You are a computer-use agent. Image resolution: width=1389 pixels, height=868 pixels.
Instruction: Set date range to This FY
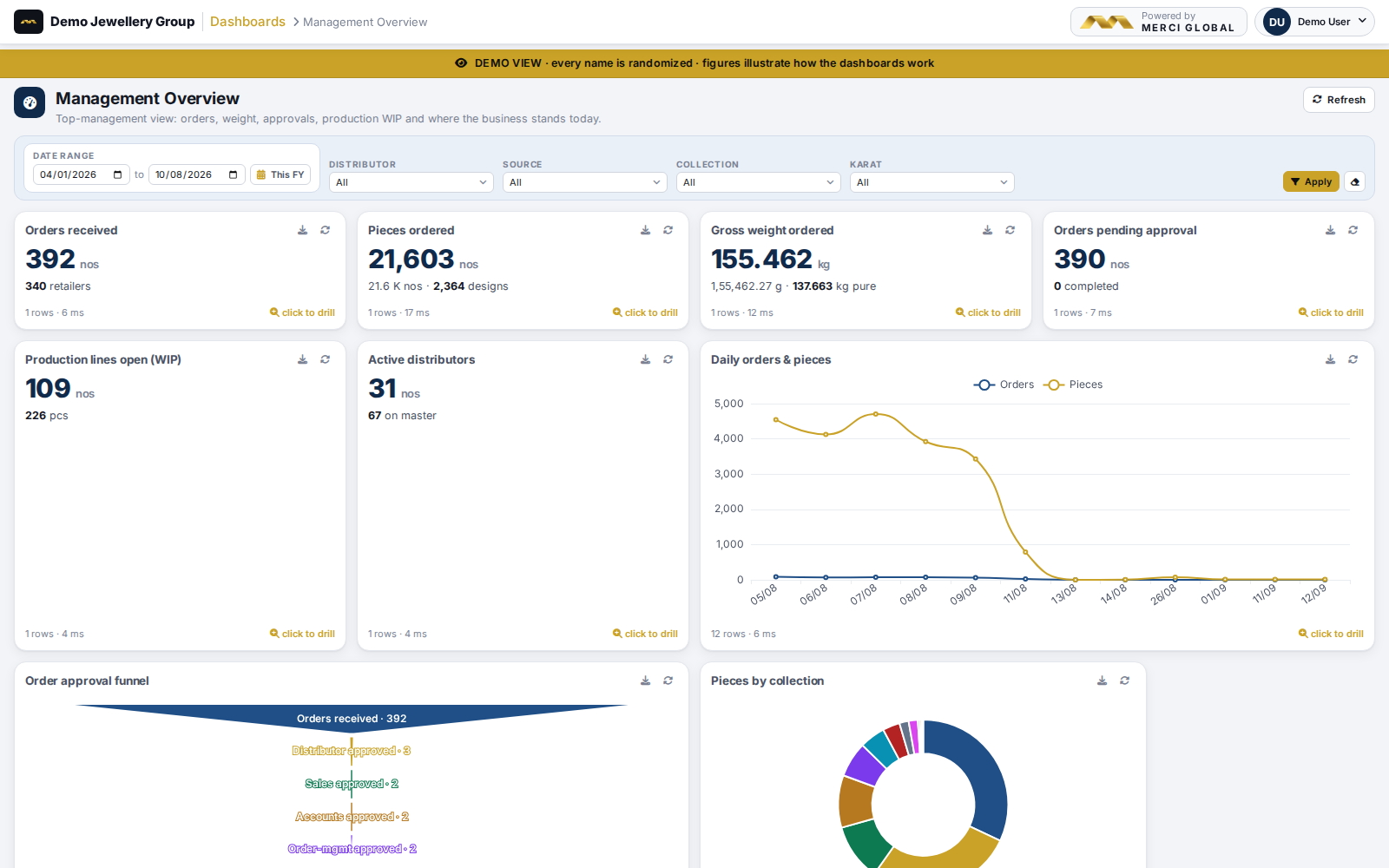click(280, 174)
